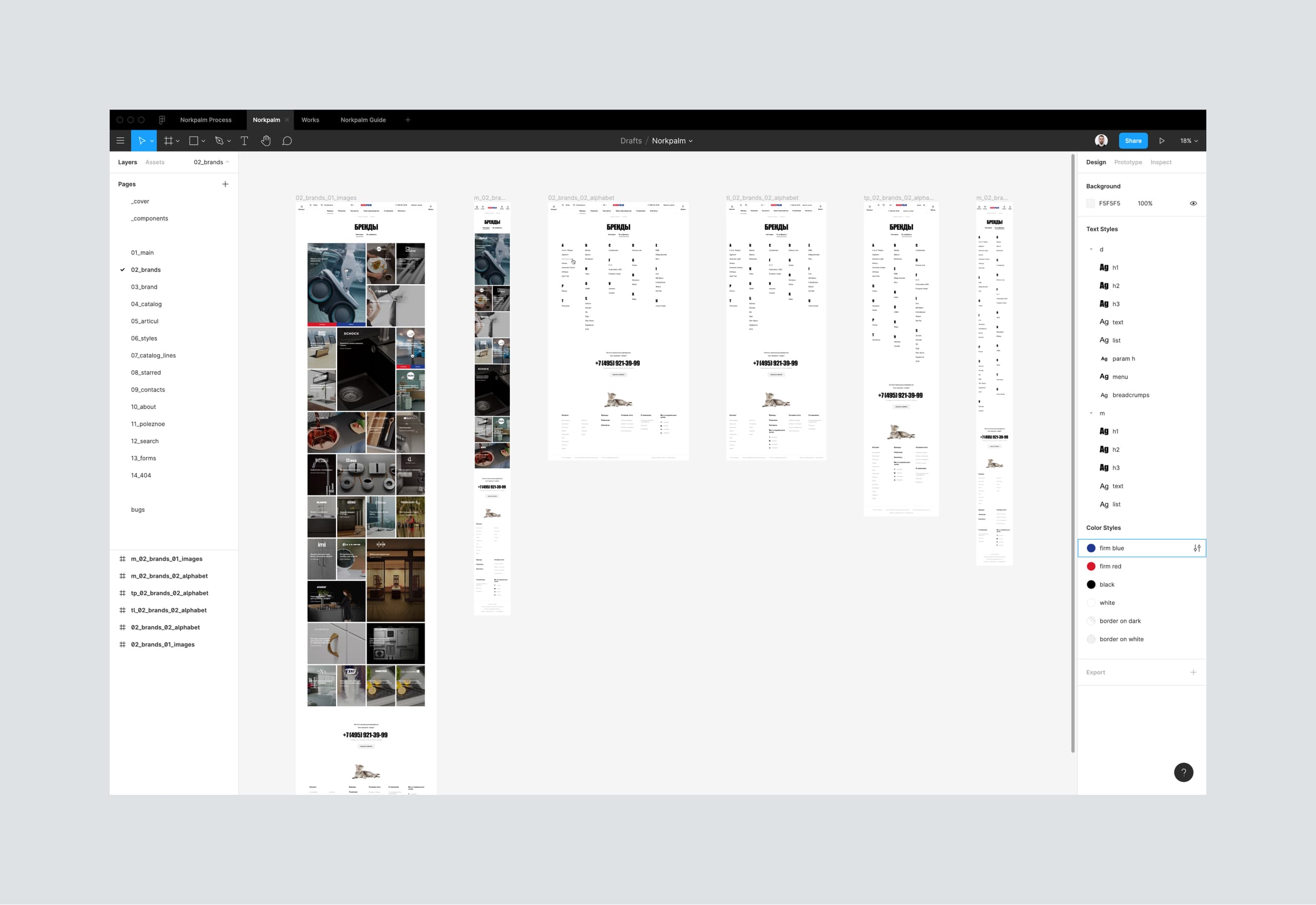Switch to Norkpalm Process tab
Screen dimensions: 1316x905
point(206,120)
